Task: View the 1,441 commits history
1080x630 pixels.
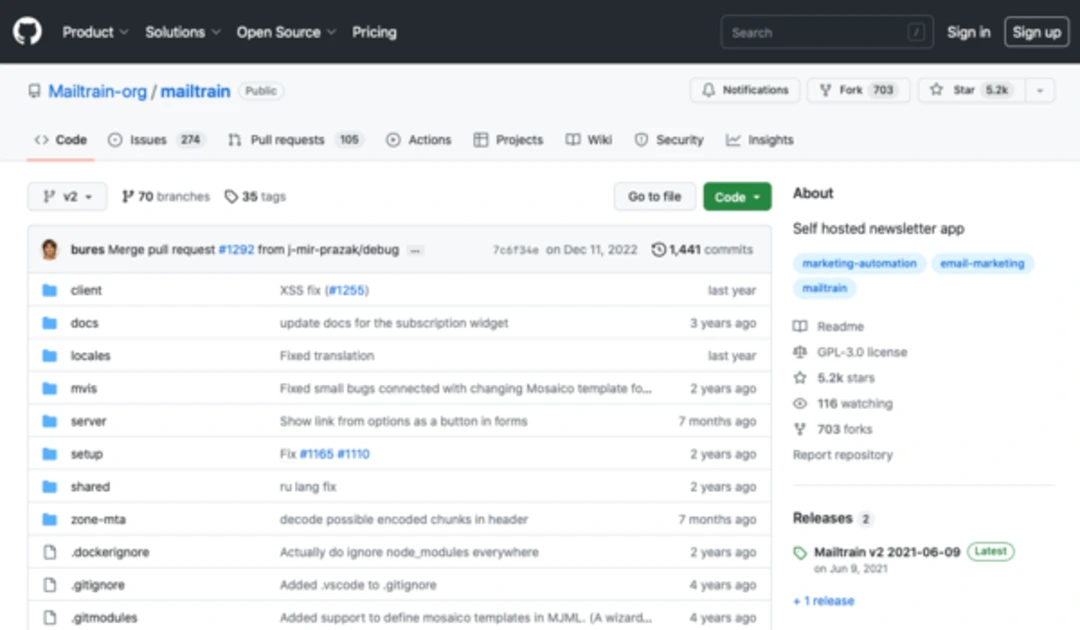Action: point(702,249)
